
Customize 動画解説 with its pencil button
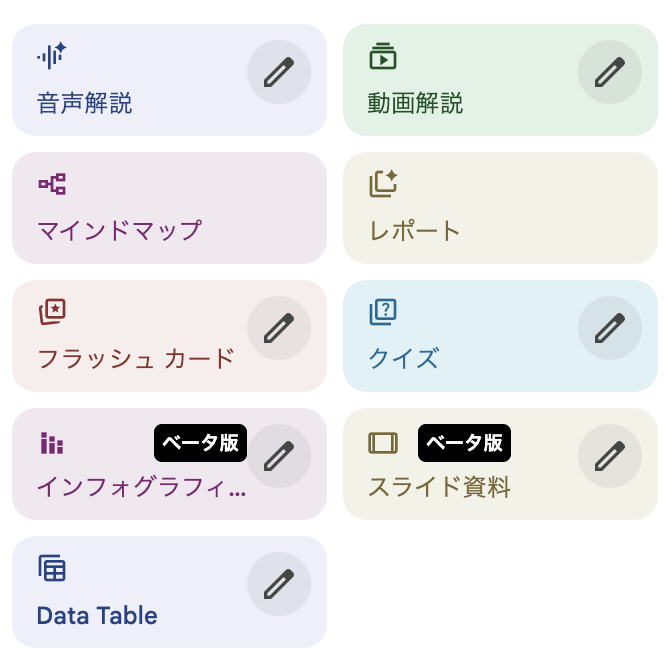tap(609, 72)
